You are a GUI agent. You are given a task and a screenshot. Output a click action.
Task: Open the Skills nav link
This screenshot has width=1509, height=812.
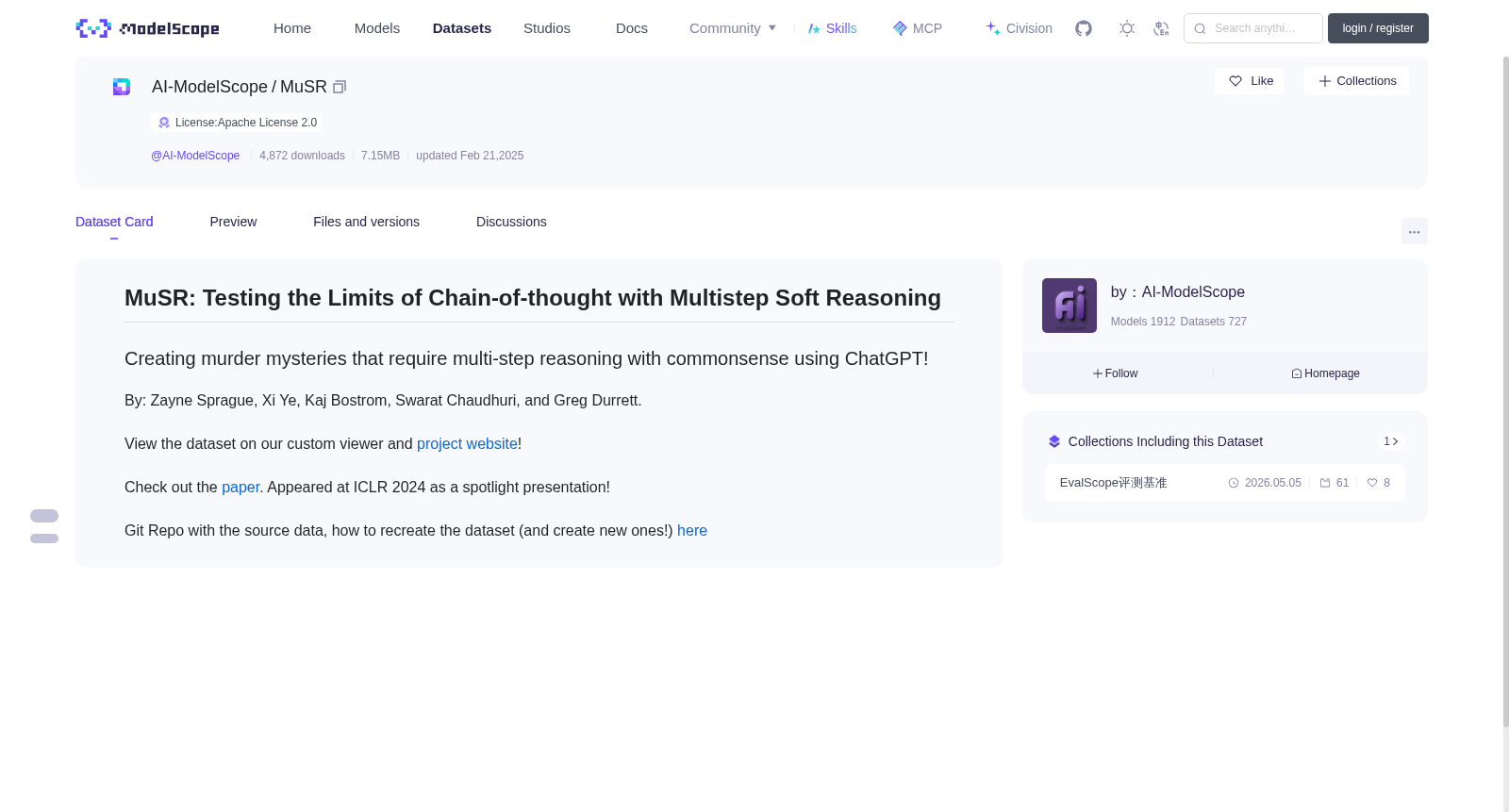(833, 28)
